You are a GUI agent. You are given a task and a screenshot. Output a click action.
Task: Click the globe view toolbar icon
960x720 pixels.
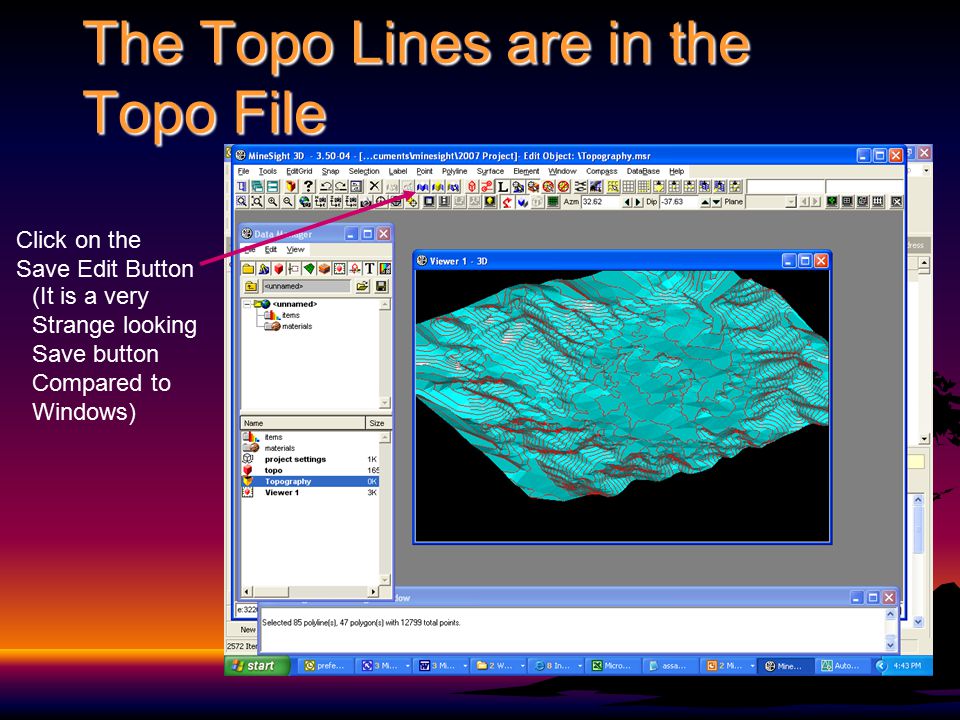tap(304, 201)
